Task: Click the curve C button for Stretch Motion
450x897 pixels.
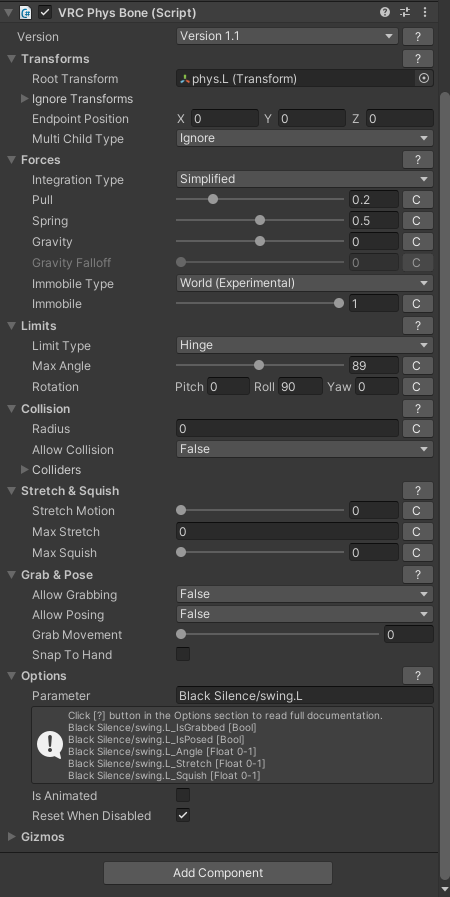Action: coord(417,511)
